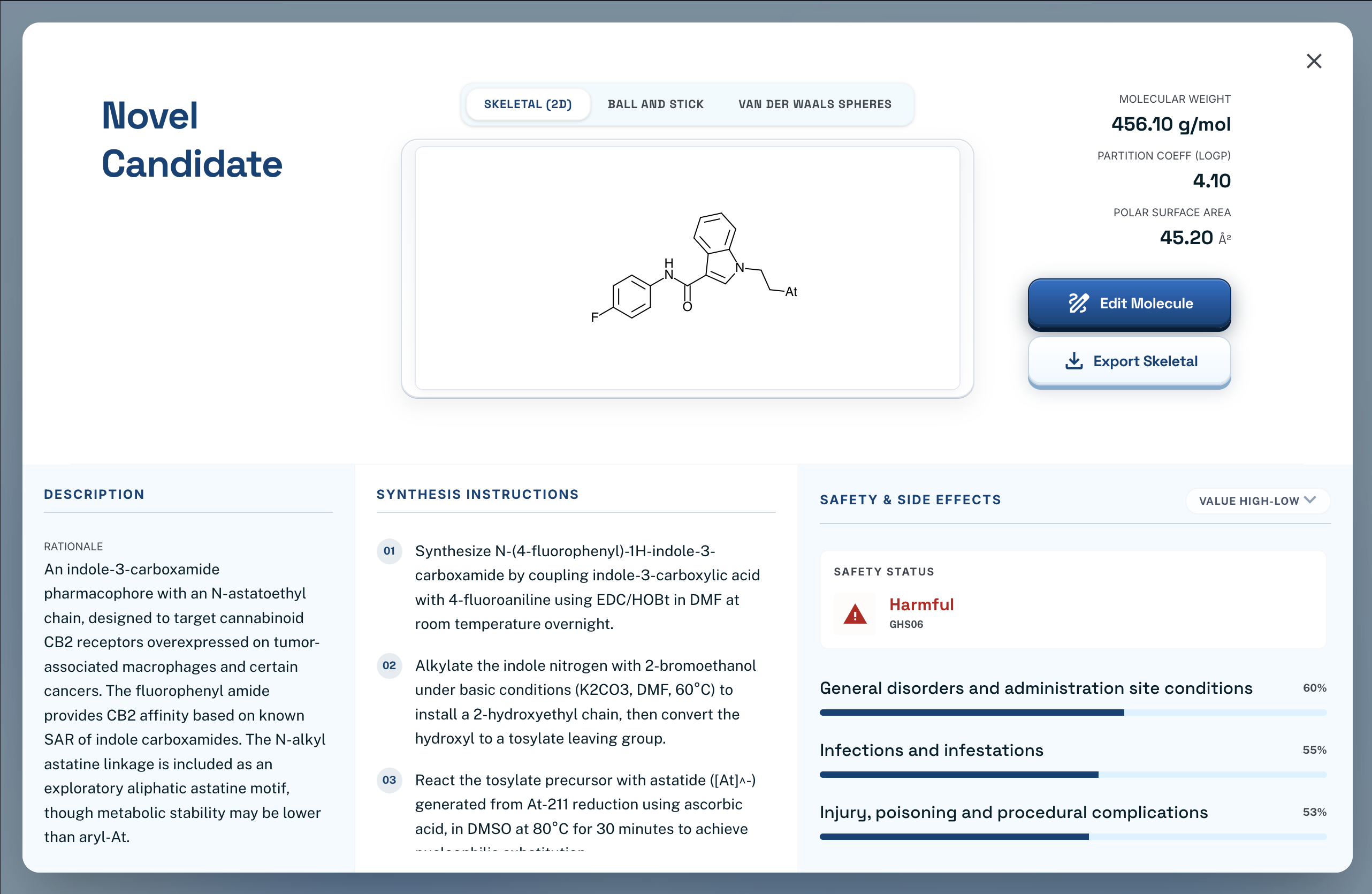This screenshot has height=894, width=1372.
Task: Click the Safety Status Harmful card
Action: coord(1072,600)
